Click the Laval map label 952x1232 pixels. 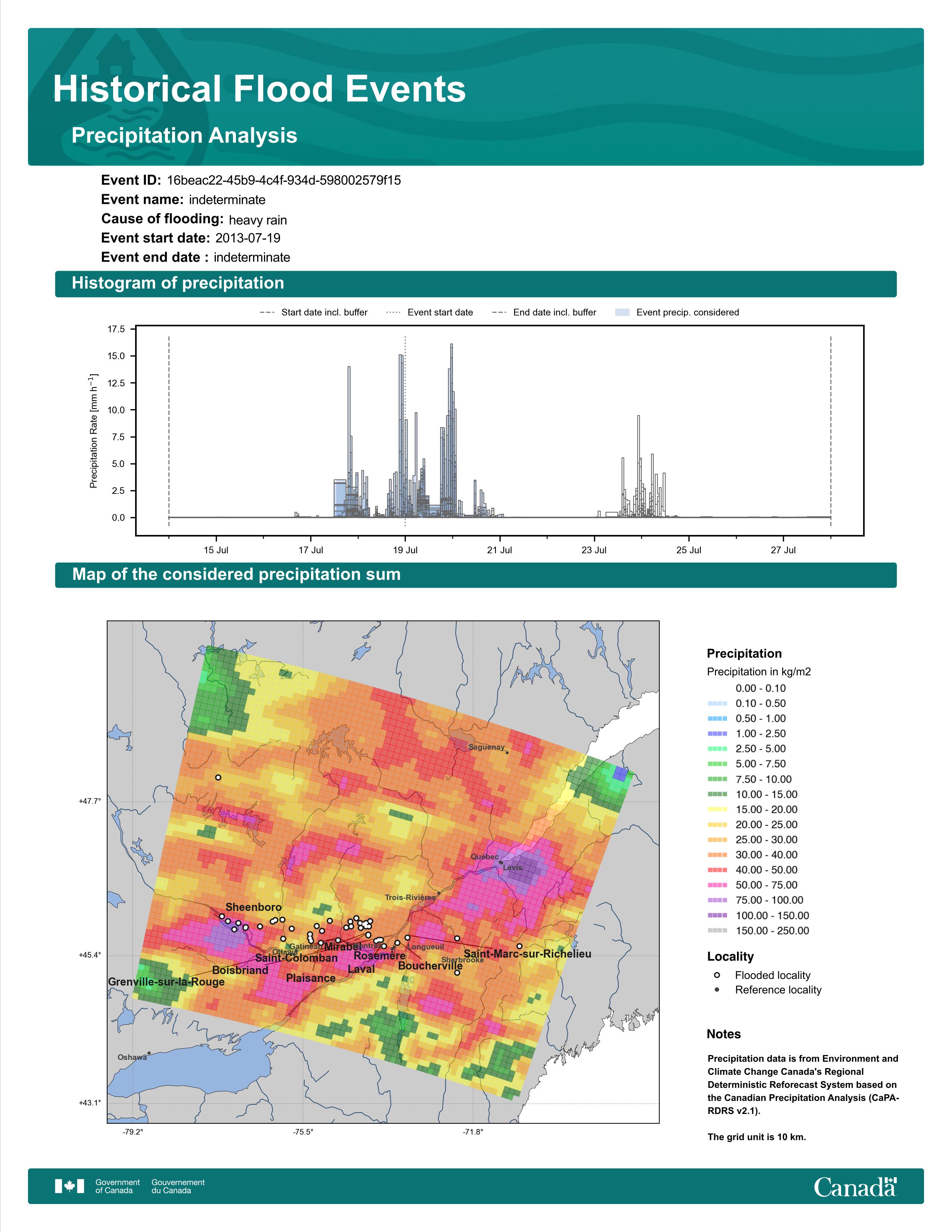(x=361, y=969)
